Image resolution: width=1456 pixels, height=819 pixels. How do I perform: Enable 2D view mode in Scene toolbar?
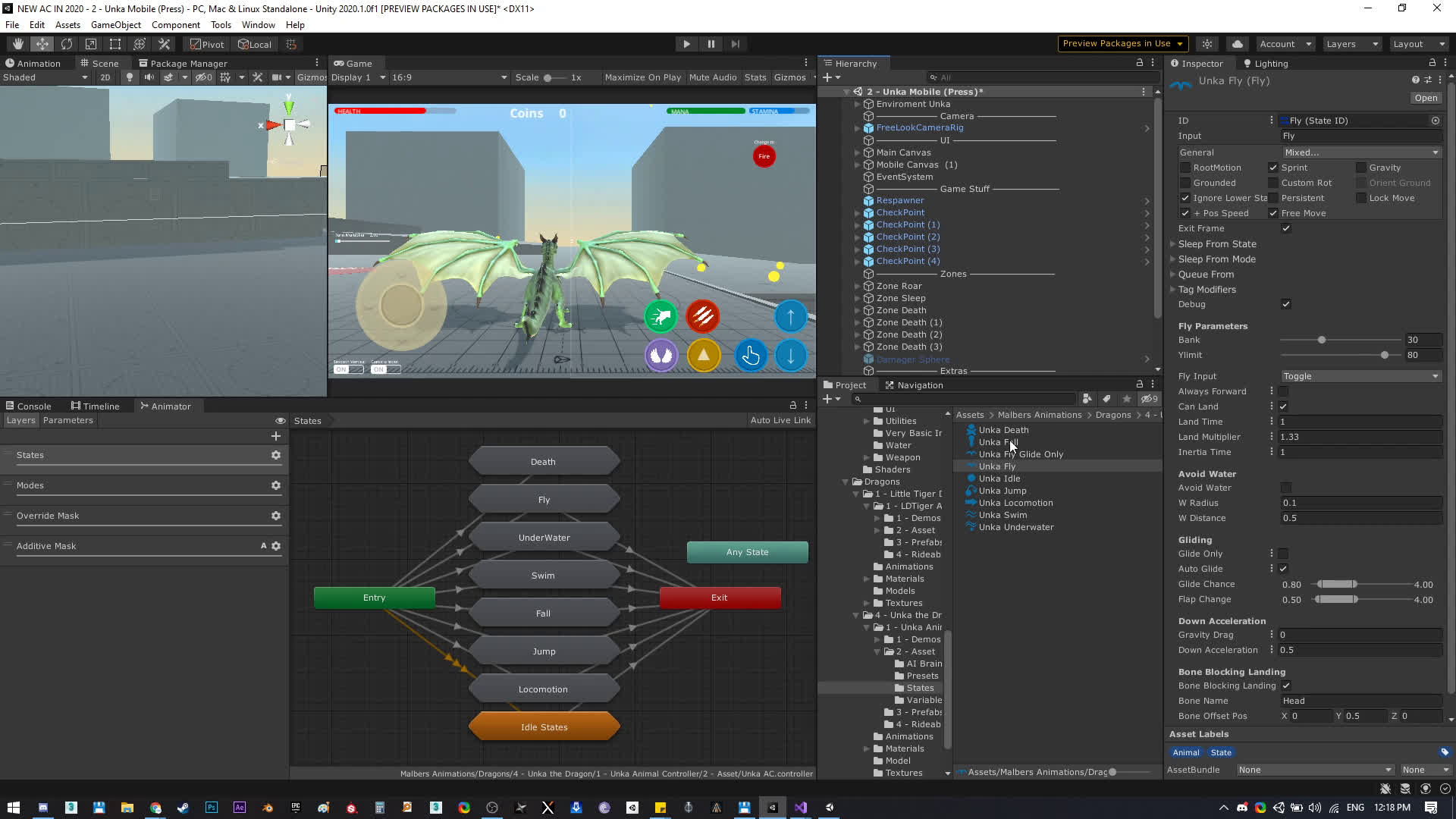coord(106,77)
